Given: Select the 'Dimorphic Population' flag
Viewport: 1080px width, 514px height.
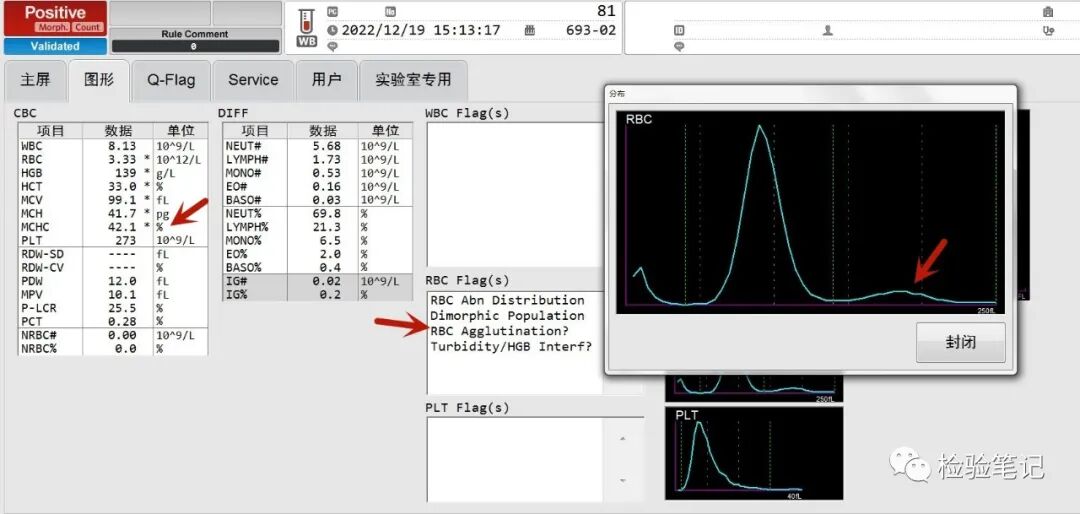Looking at the screenshot, I should click(507, 316).
